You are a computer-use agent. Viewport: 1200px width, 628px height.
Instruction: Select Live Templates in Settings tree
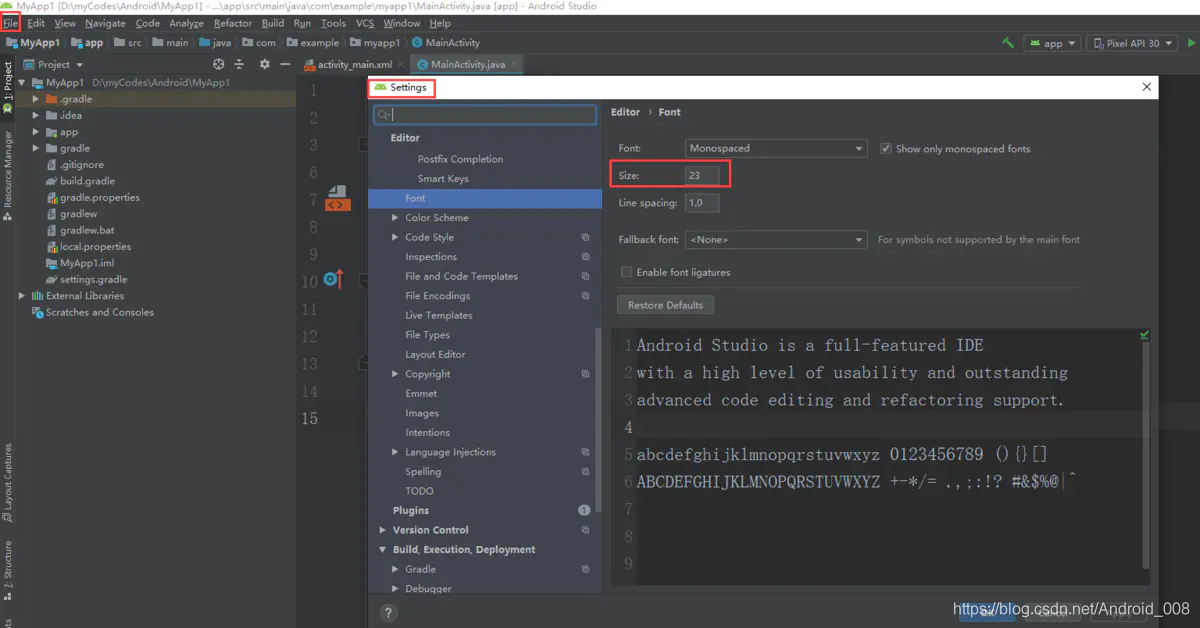pyautogui.click(x=439, y=316)
